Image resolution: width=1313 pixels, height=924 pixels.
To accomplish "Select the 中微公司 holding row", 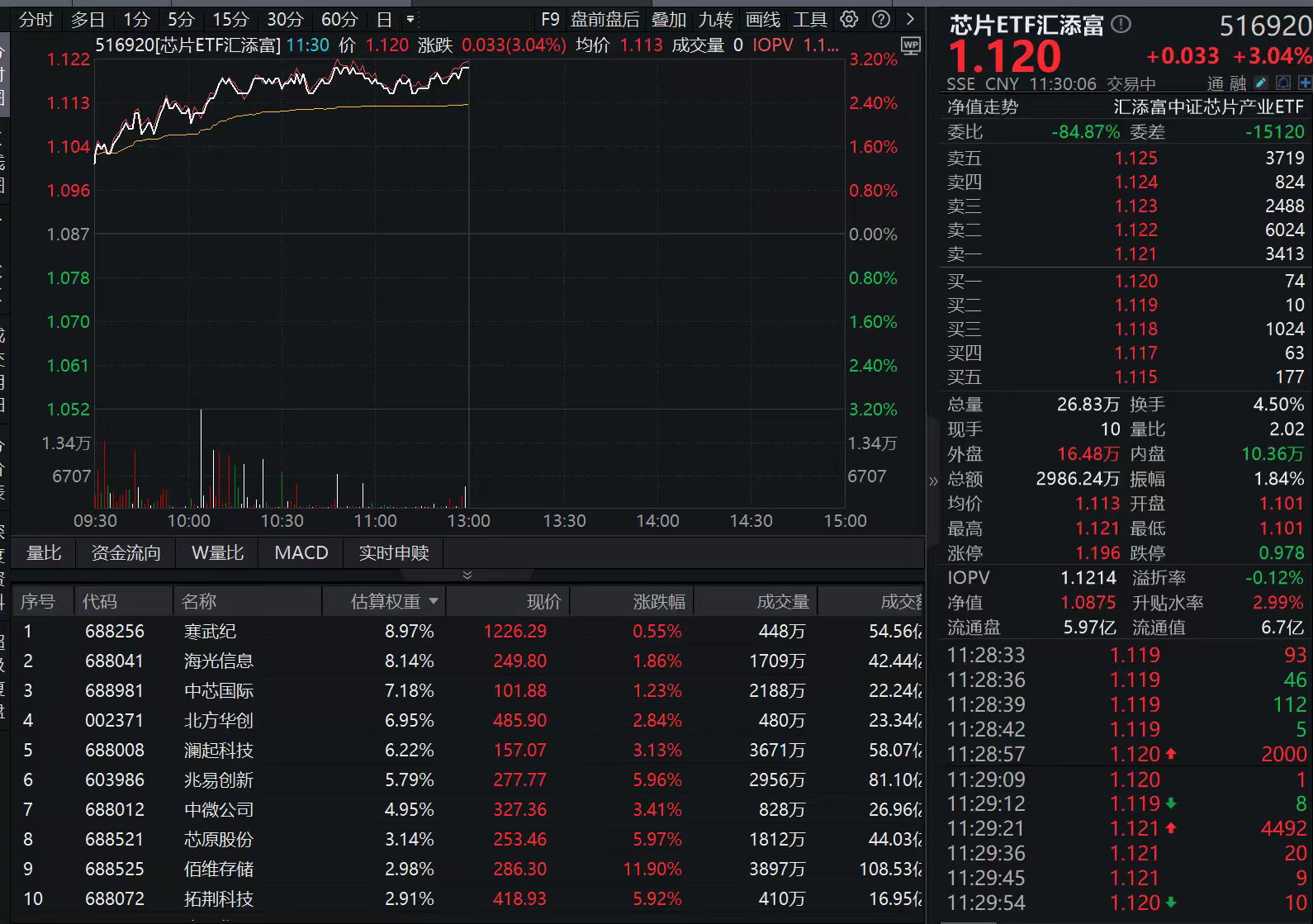I will click(x=468, y=810).
